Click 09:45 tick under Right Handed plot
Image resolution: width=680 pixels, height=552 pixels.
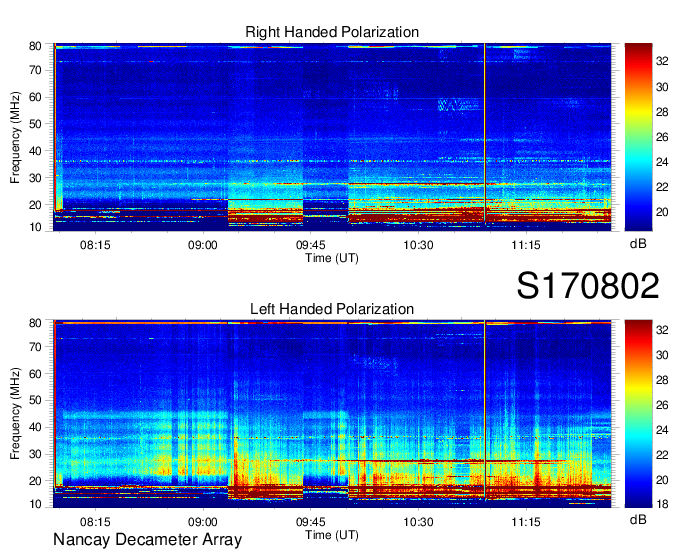(x=311, y=245)
